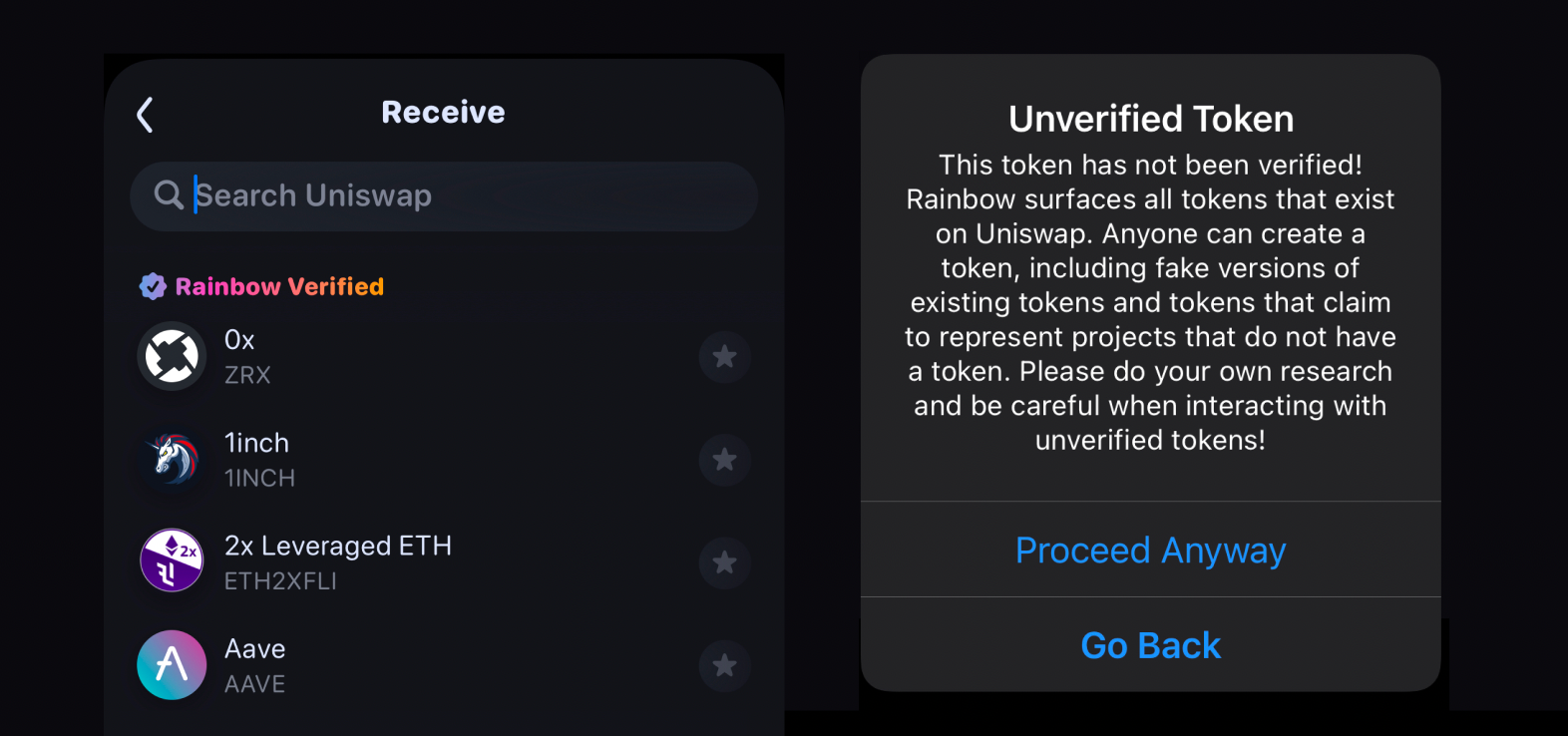Focus the Search Uniswap field
Screen dimensions: 1568x736
click(x=459, y=196)
